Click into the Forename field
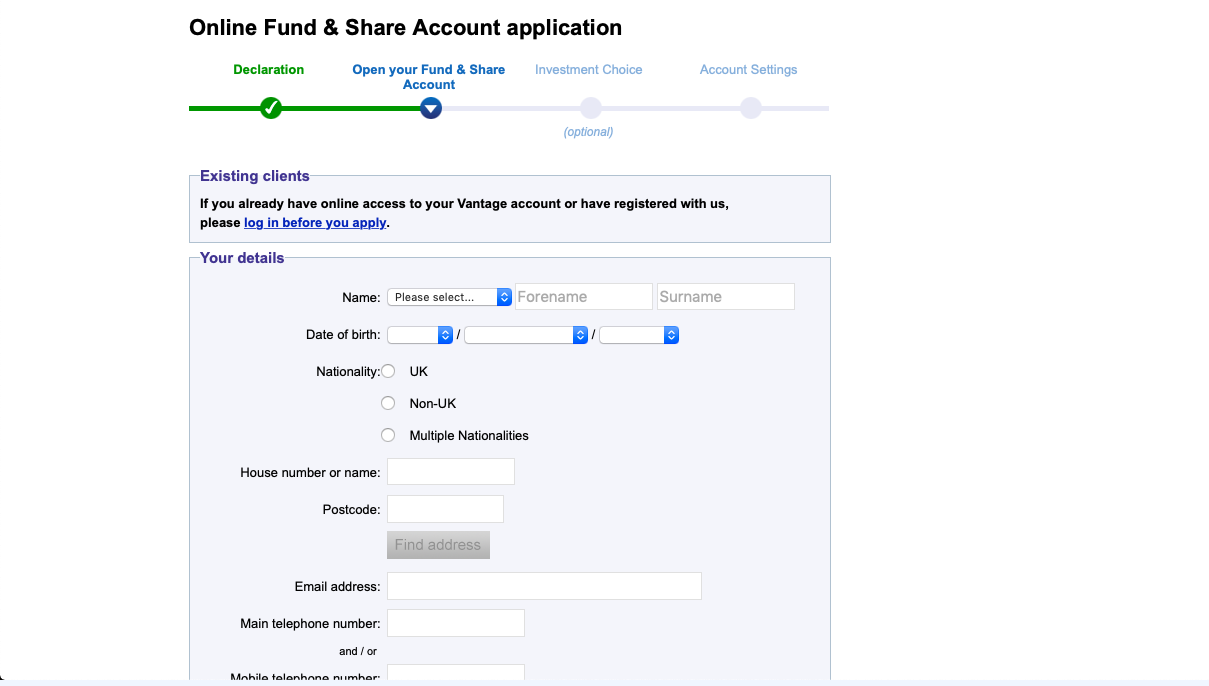This screenshot has width=1209, height=686. click(584, 297)
